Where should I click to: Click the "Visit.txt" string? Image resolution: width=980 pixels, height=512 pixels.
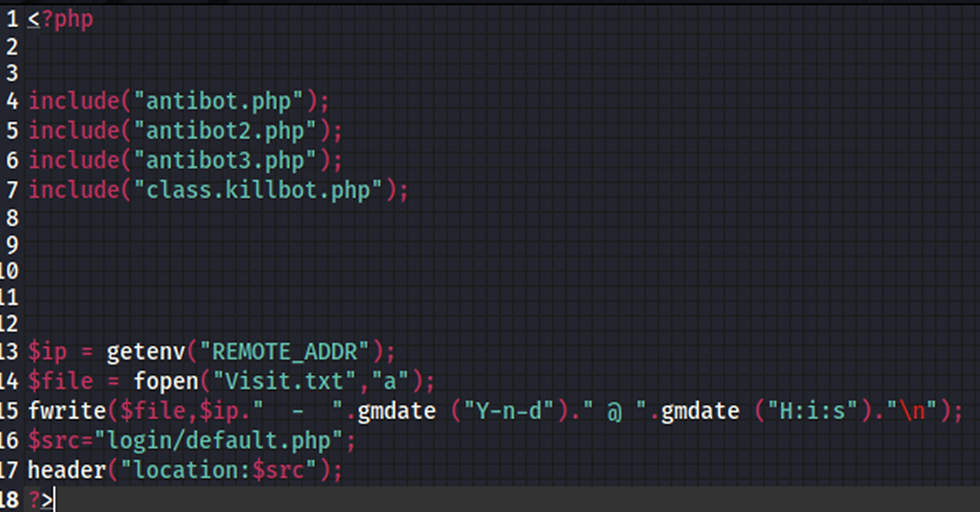285,381
